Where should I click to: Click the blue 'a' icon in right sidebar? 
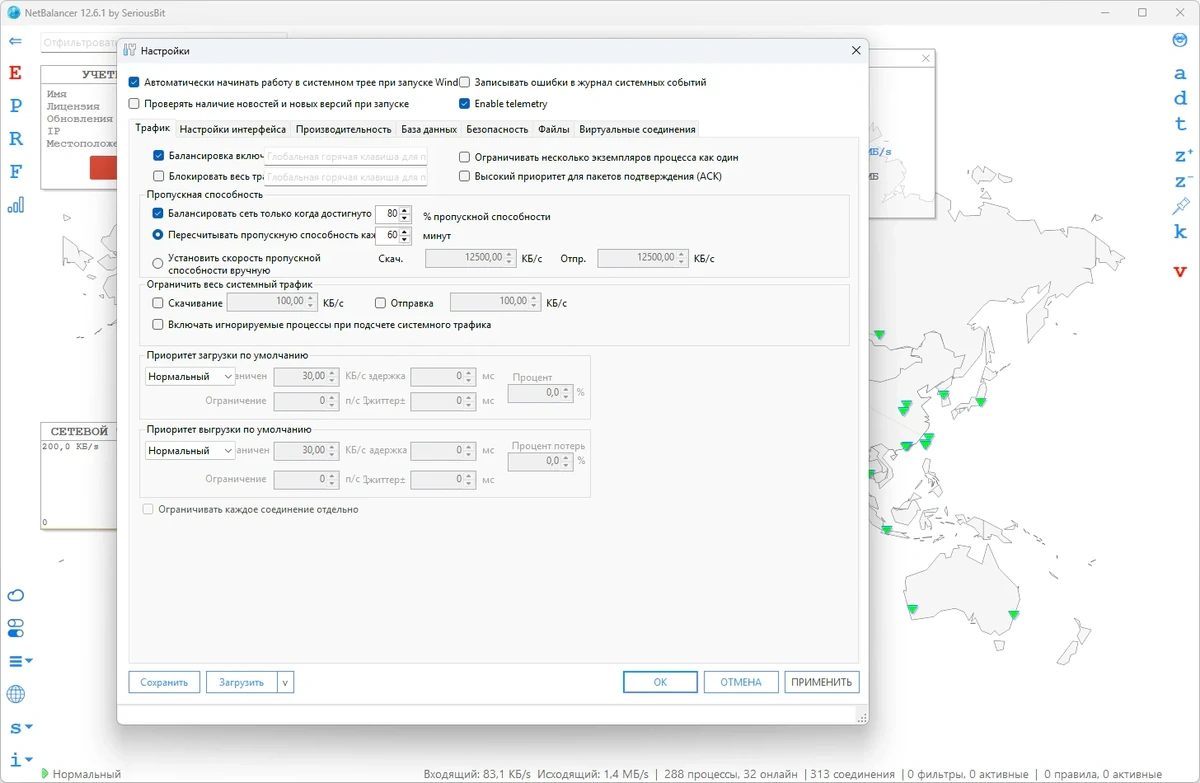tap(1180, 74)
